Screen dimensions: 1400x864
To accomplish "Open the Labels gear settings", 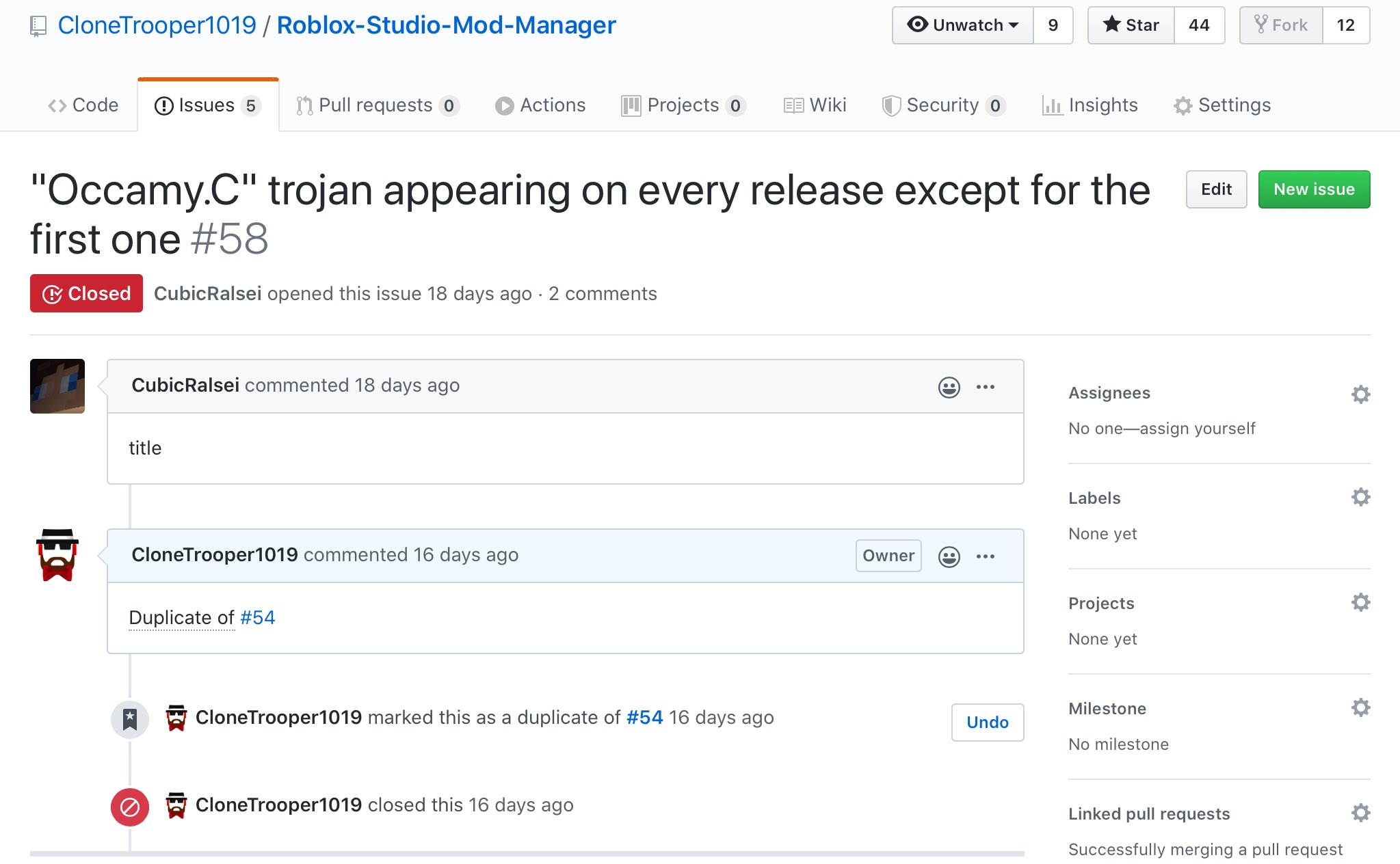I will 1360,497.
